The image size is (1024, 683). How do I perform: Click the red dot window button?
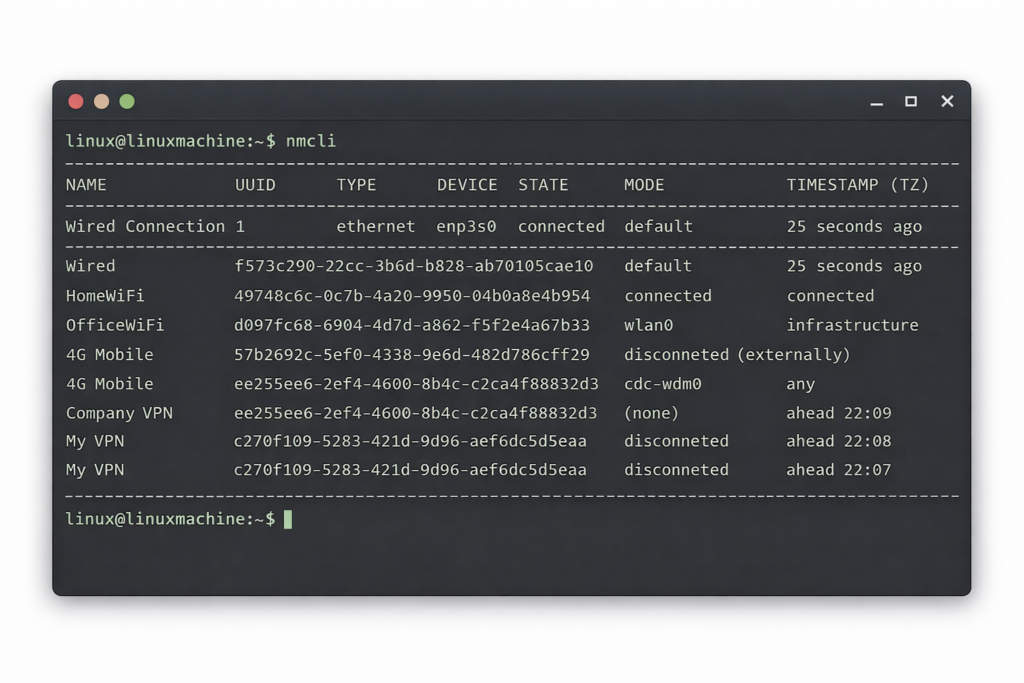[x=76, y=101]
